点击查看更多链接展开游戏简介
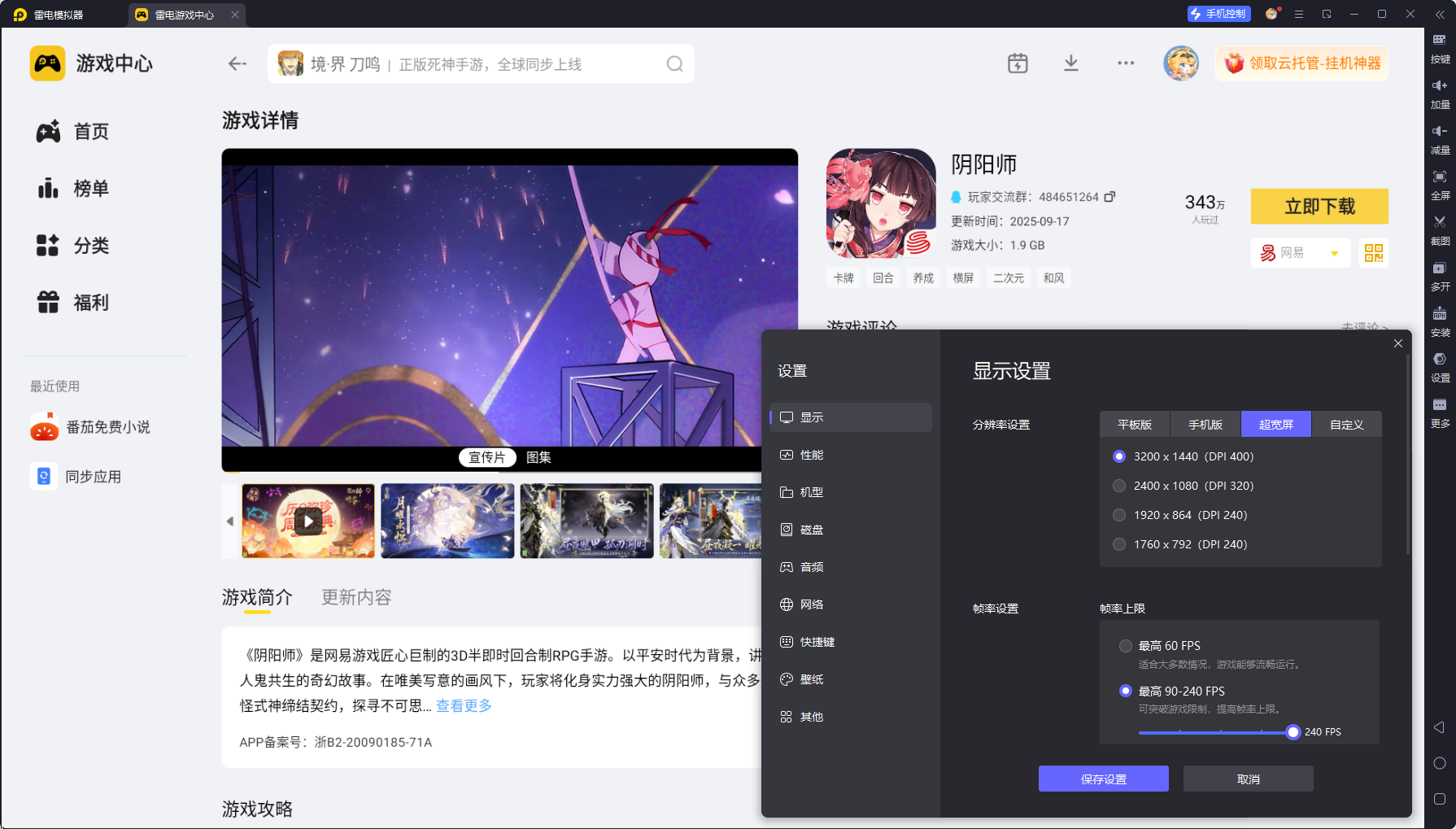The image size is (1456, 829). 462,706
